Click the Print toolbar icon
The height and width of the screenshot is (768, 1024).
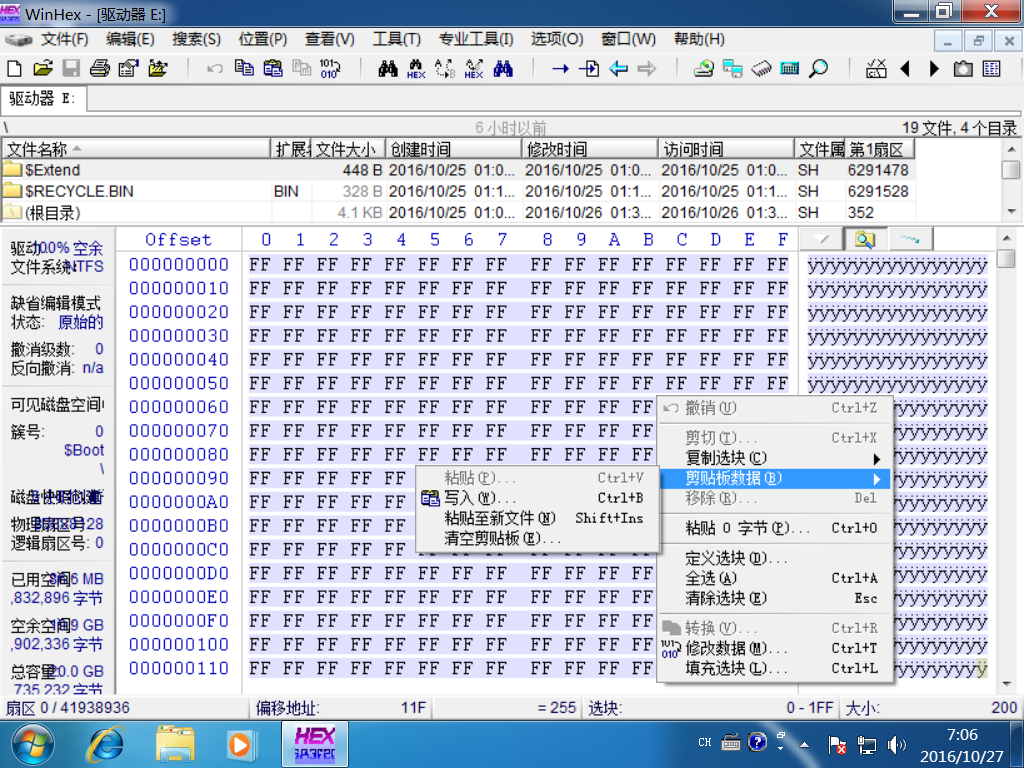click(100, 68)
